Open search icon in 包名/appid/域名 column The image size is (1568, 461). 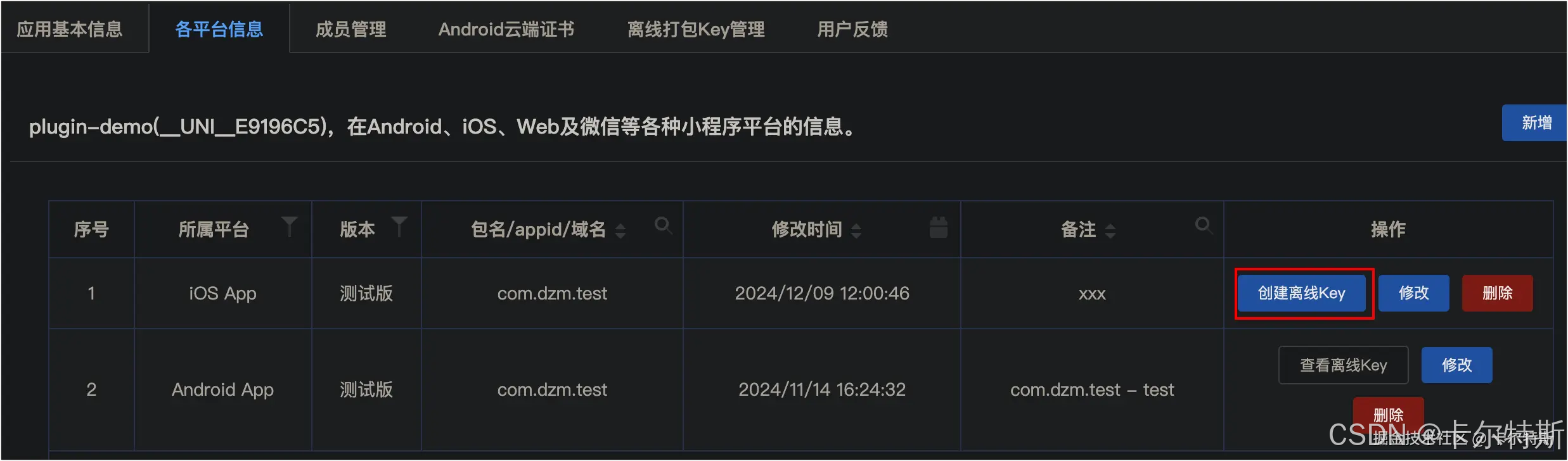click(663, 225)
